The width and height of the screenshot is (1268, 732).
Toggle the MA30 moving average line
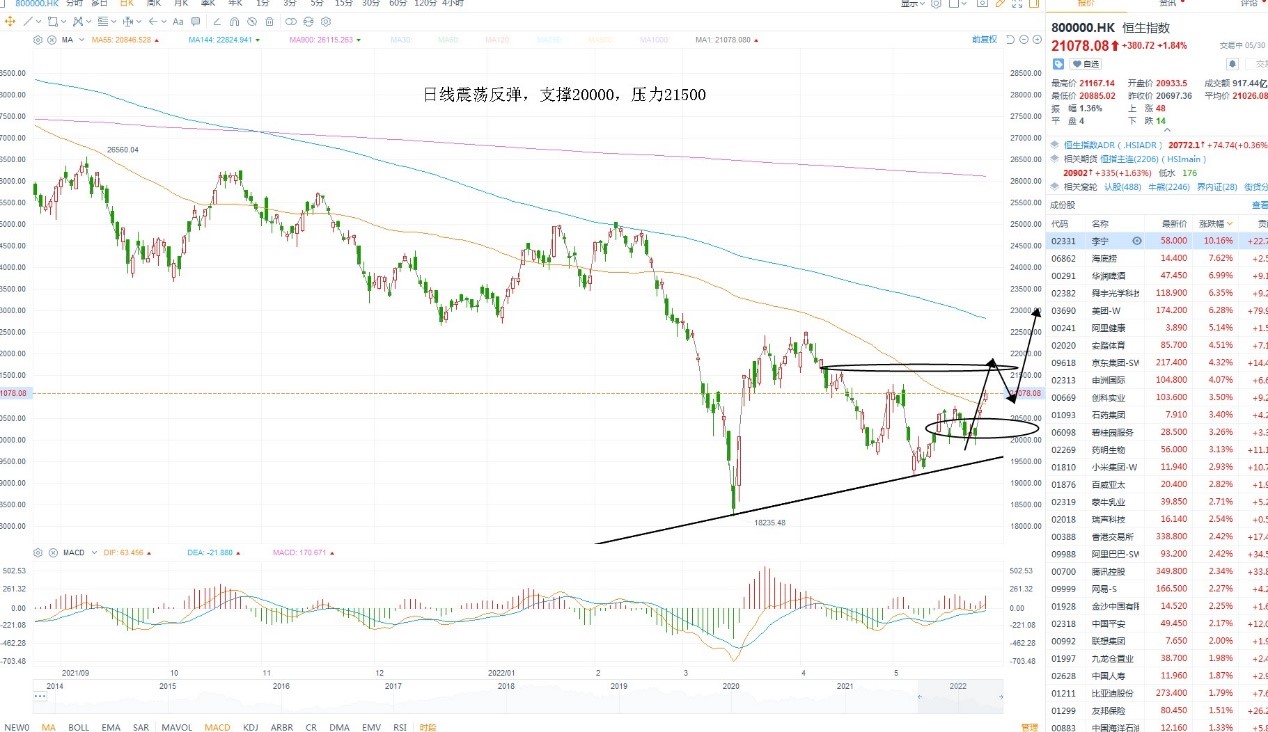tap(401, 40)
